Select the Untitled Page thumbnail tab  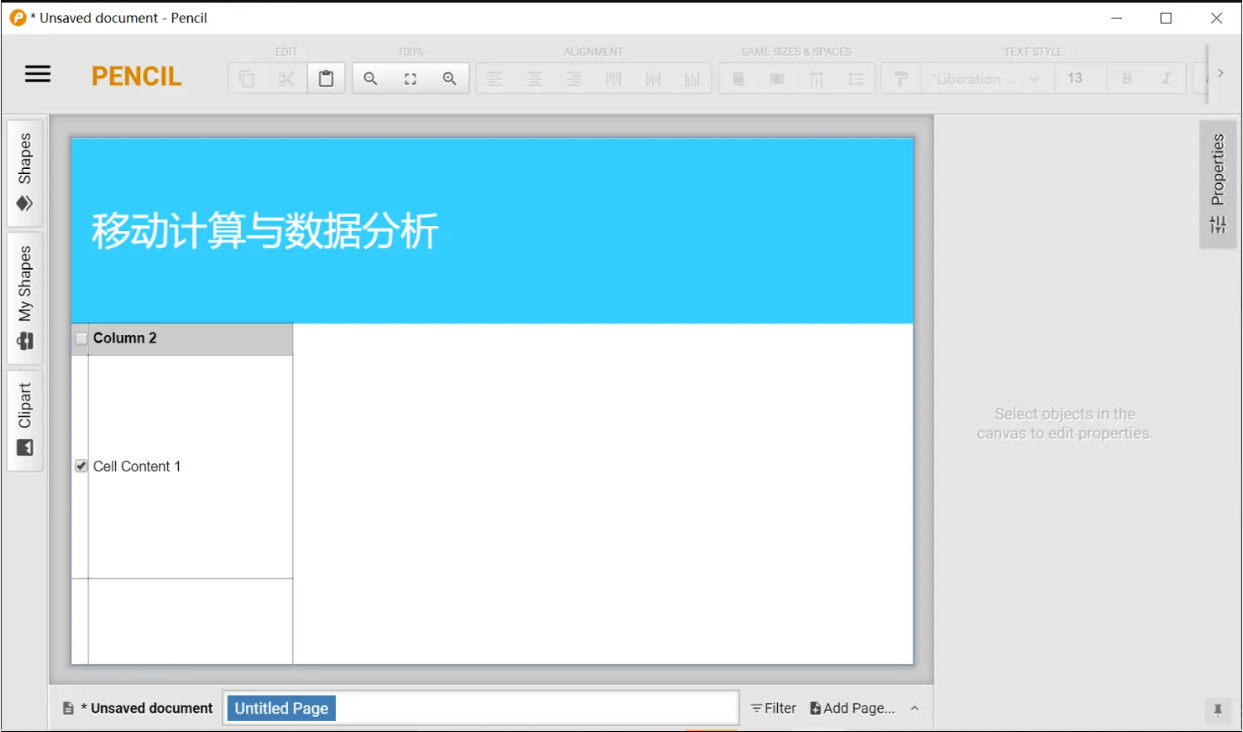click(281, 708)
